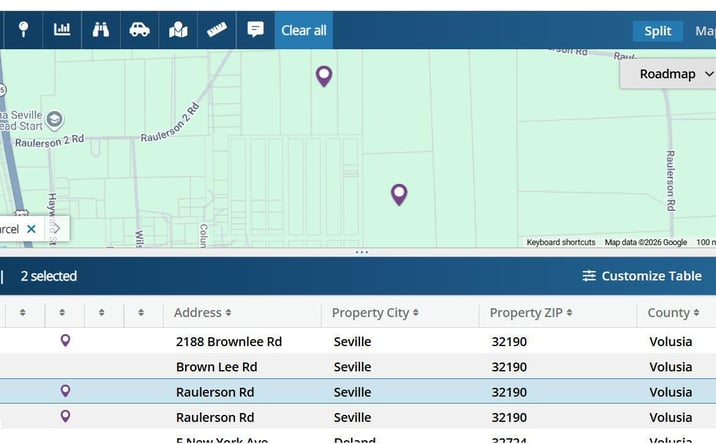Click Clear all in the toolbar
Viewport: 716px width, 444px height.
tap(304, 30)
